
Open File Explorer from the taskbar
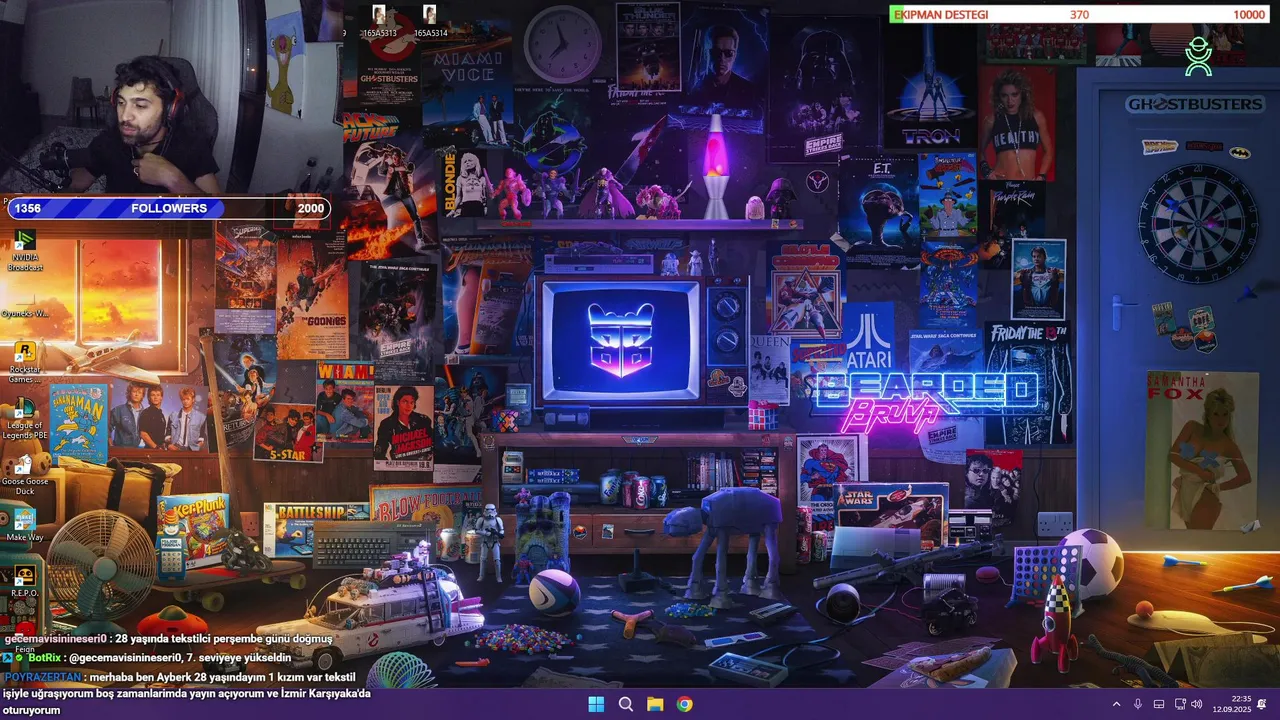655,704
